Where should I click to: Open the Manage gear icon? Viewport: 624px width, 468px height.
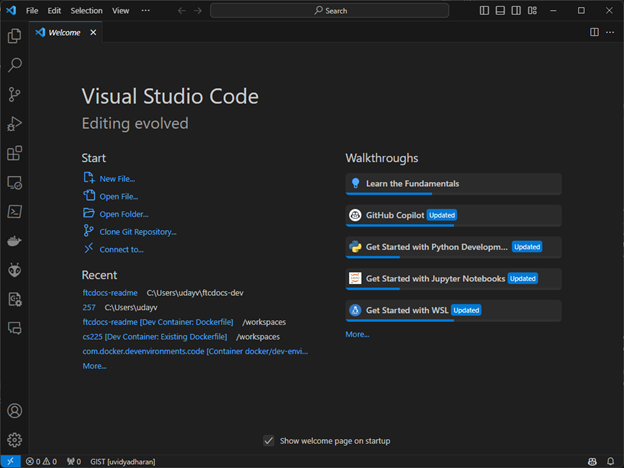click(x=14, y=440)
